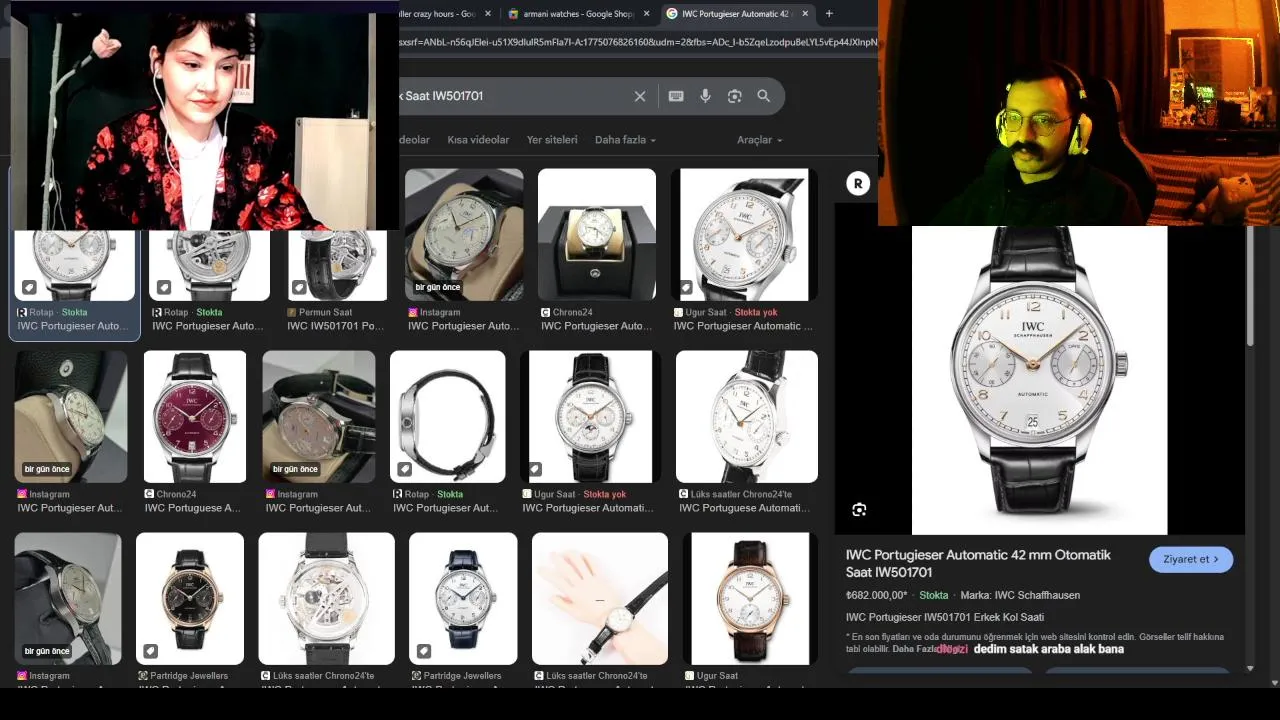Click the shopping tag icon on the moonphase watch

tap(535, 469)
